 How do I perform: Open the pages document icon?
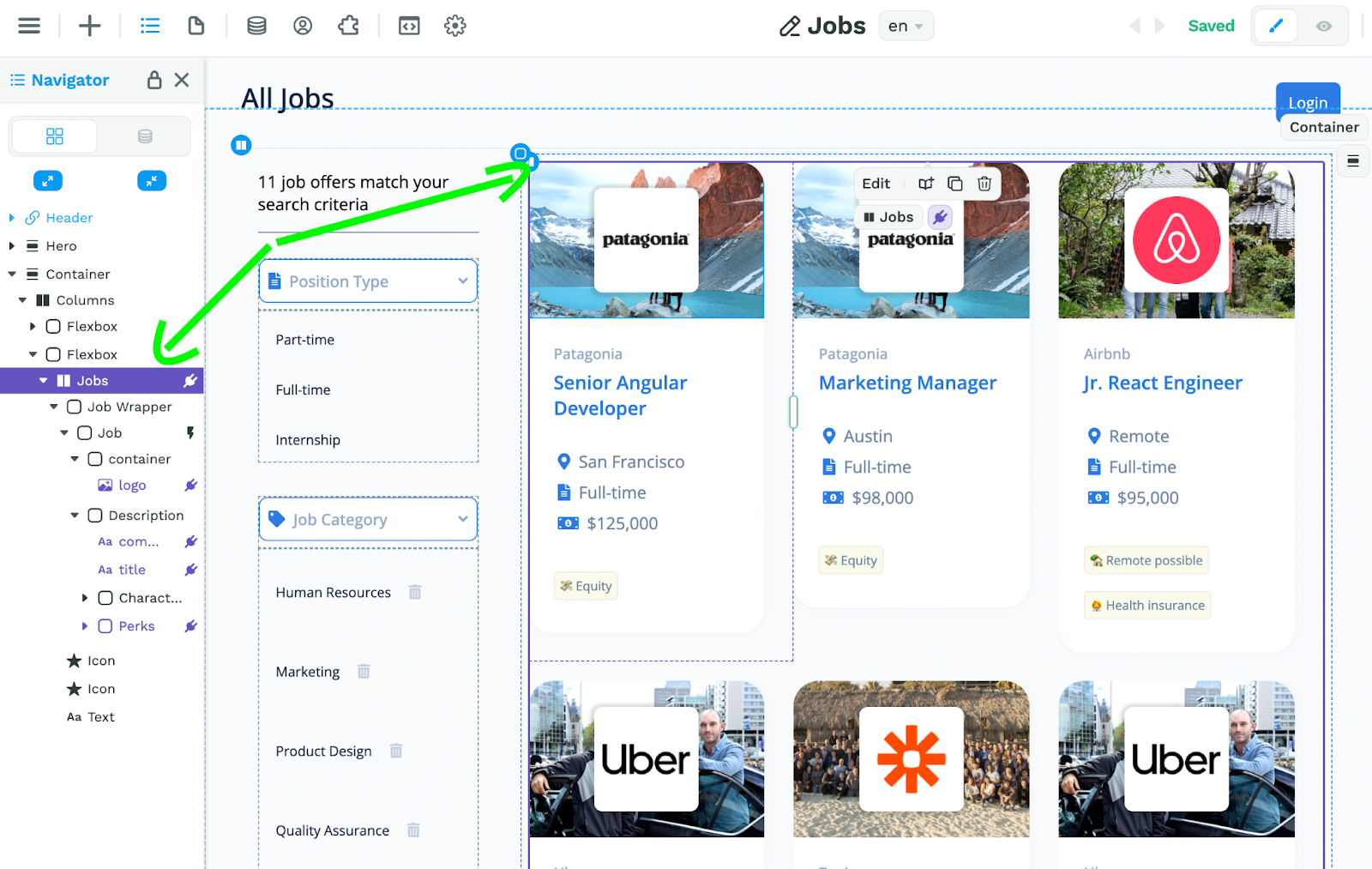point(196,26)
